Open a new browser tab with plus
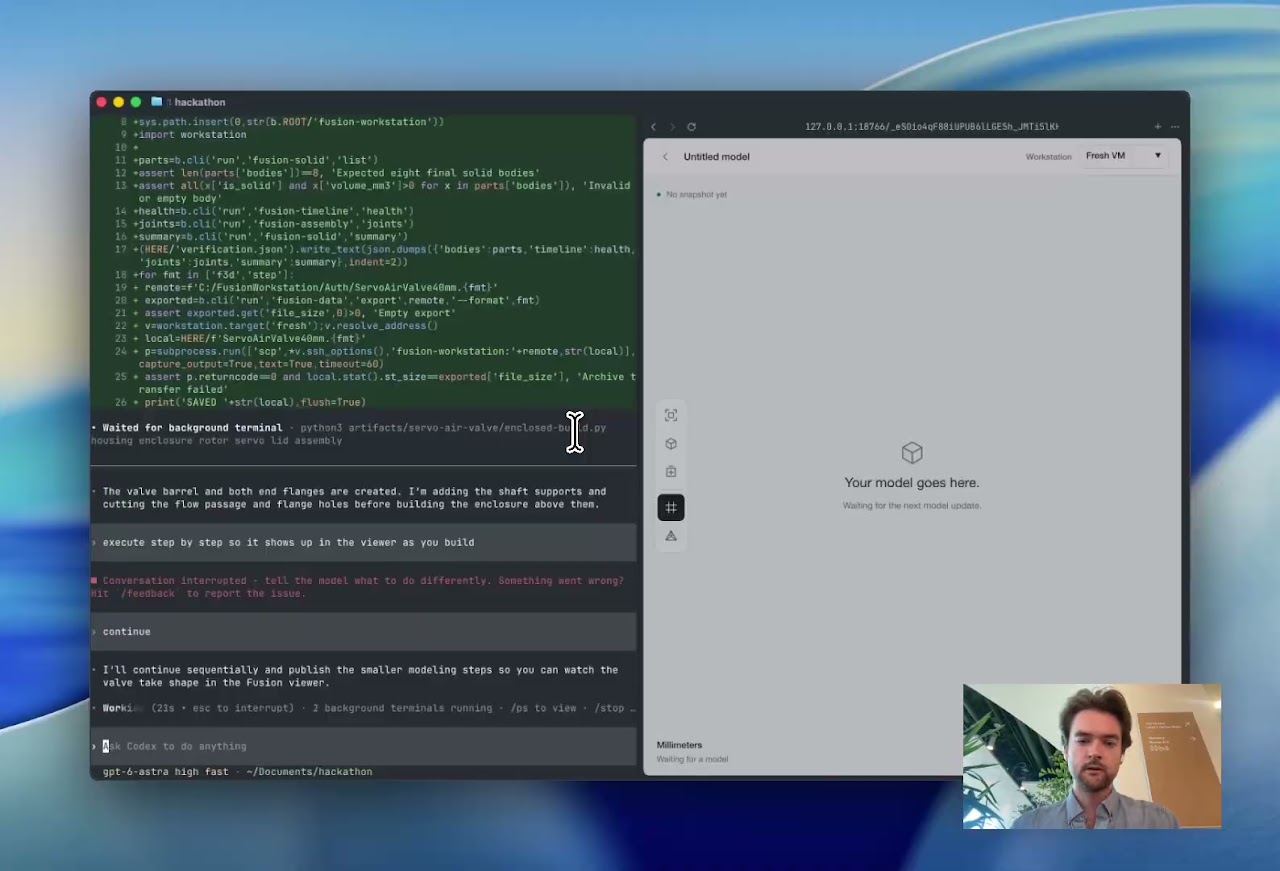Screen dimensions: 1280x871 click(1158, 127)
